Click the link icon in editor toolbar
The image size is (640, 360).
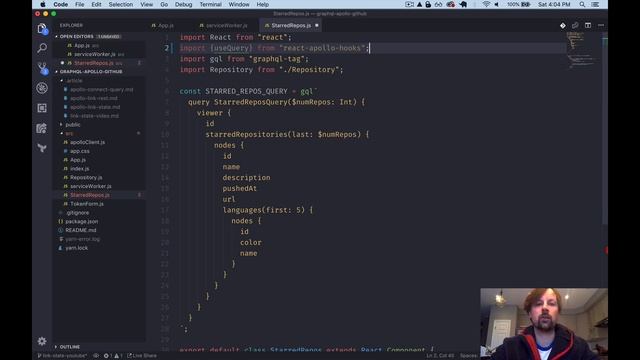[575, 25]
